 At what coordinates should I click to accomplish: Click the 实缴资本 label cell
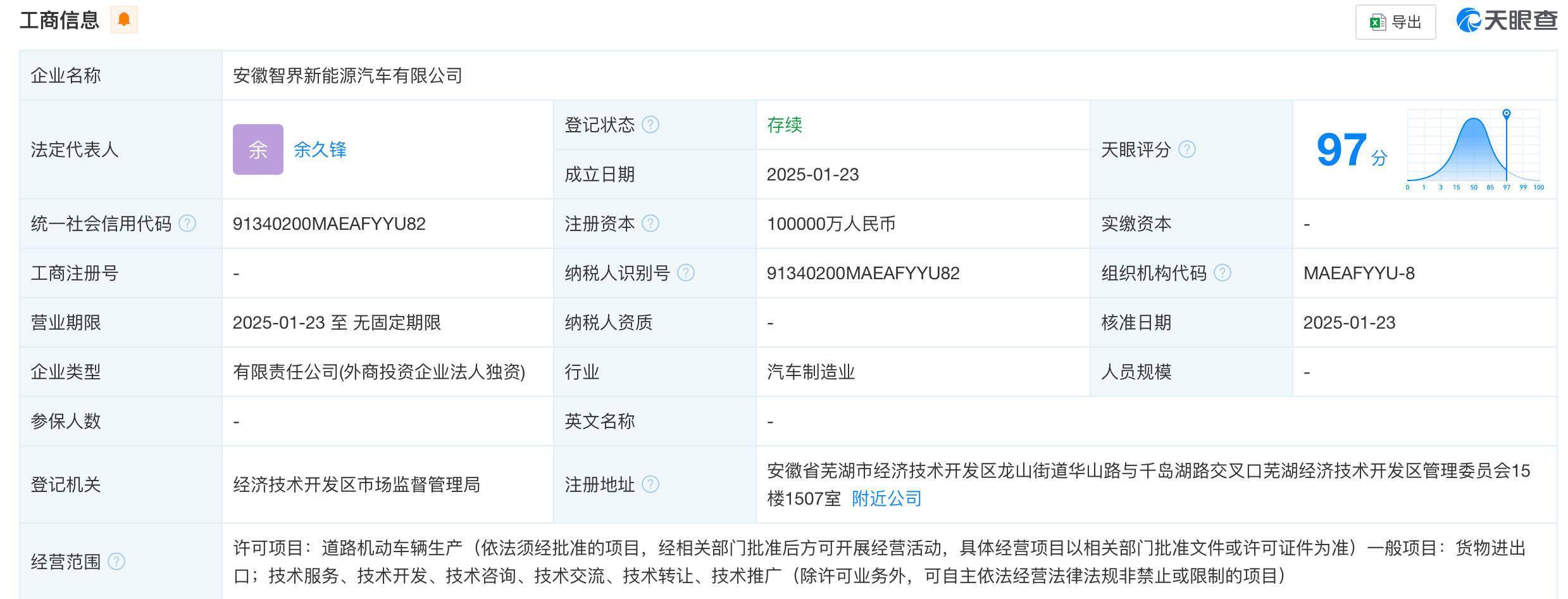[1192, 224]
